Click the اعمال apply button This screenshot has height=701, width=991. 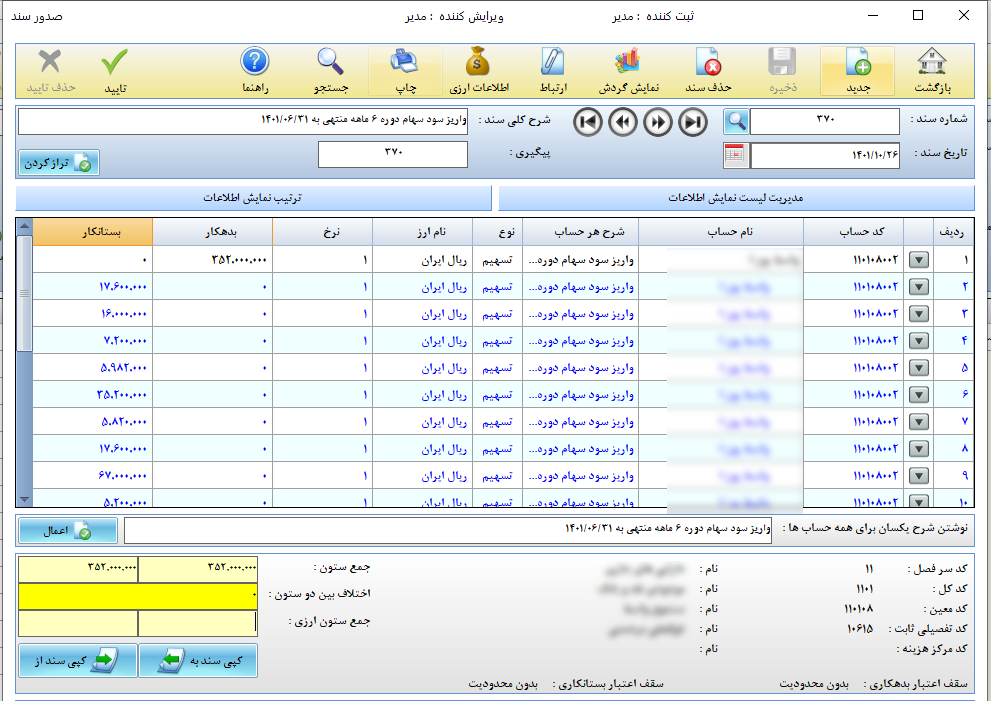click(x=68, y=530)
